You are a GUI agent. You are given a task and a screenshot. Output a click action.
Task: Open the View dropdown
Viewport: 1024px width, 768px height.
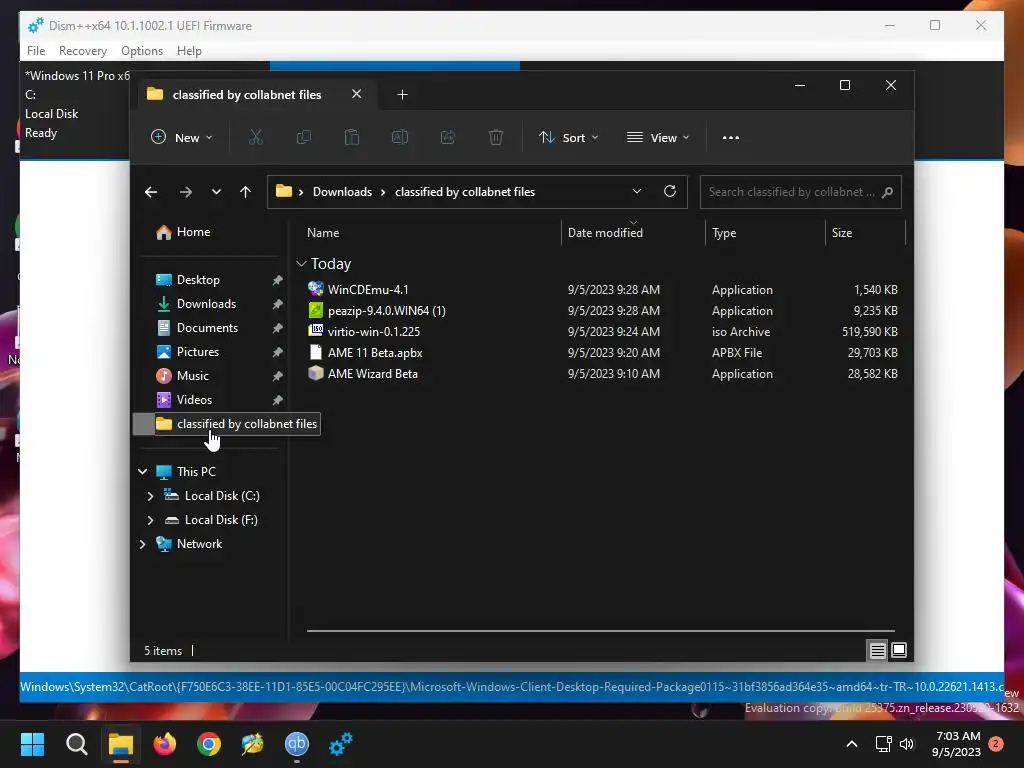[658, 138]
